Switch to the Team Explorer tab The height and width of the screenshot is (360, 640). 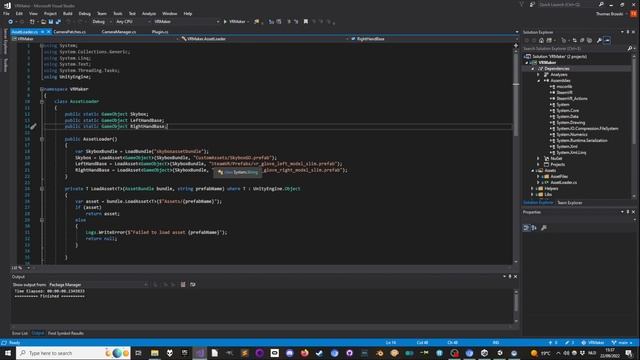click(570, 203)
